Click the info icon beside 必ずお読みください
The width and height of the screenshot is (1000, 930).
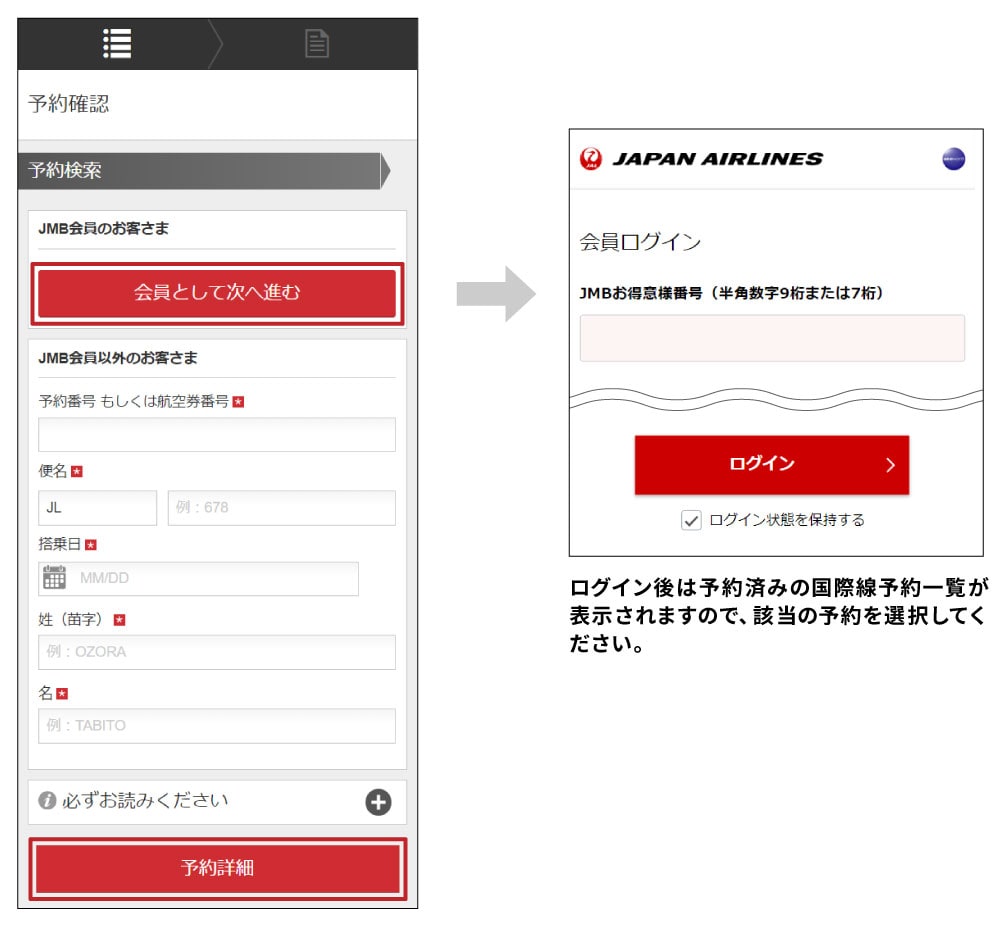point(46,801)
